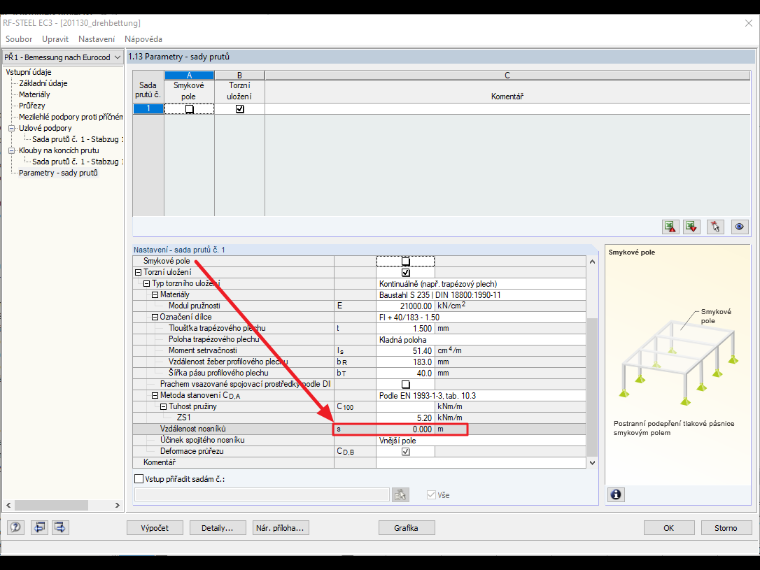Confirm with the OK button
This screenshot has width=760, height=570.
[x=669, y=528]
